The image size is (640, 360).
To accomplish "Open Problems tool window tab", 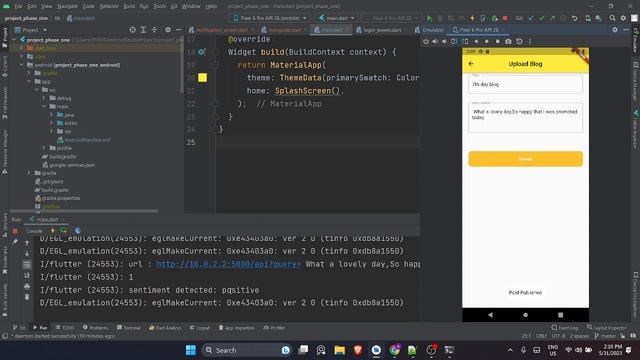I will (96, 328).
